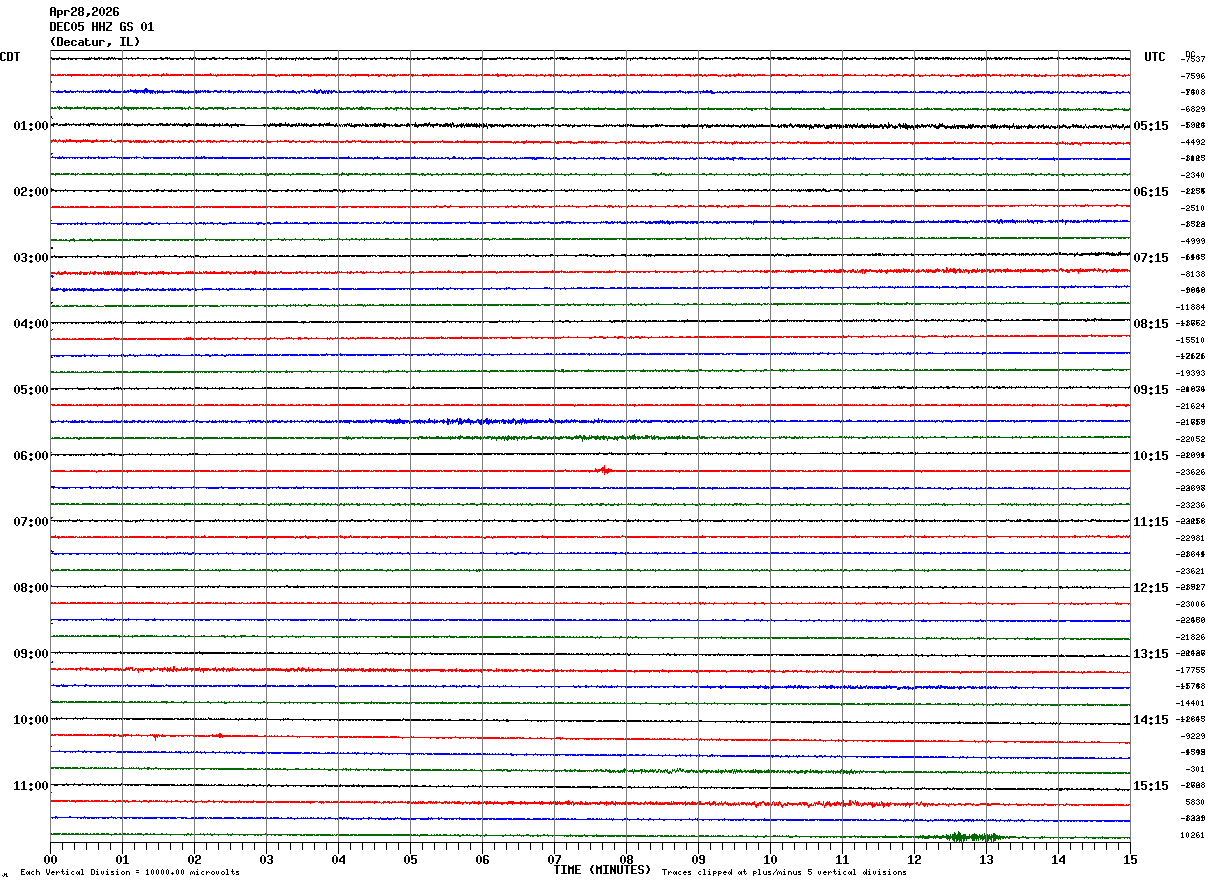Click the DC offset value -2510

(x=1193, y=208)
